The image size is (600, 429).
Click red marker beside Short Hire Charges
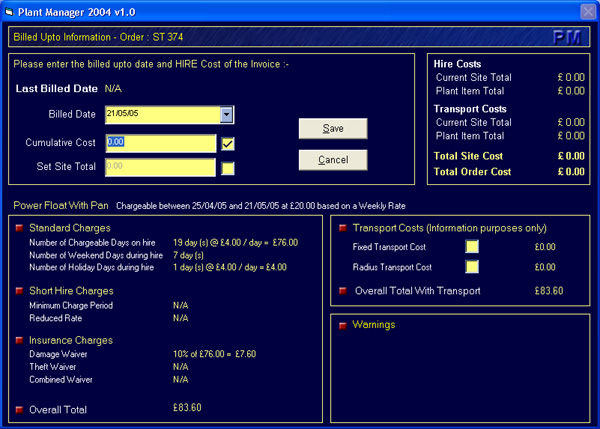[19, 291]
